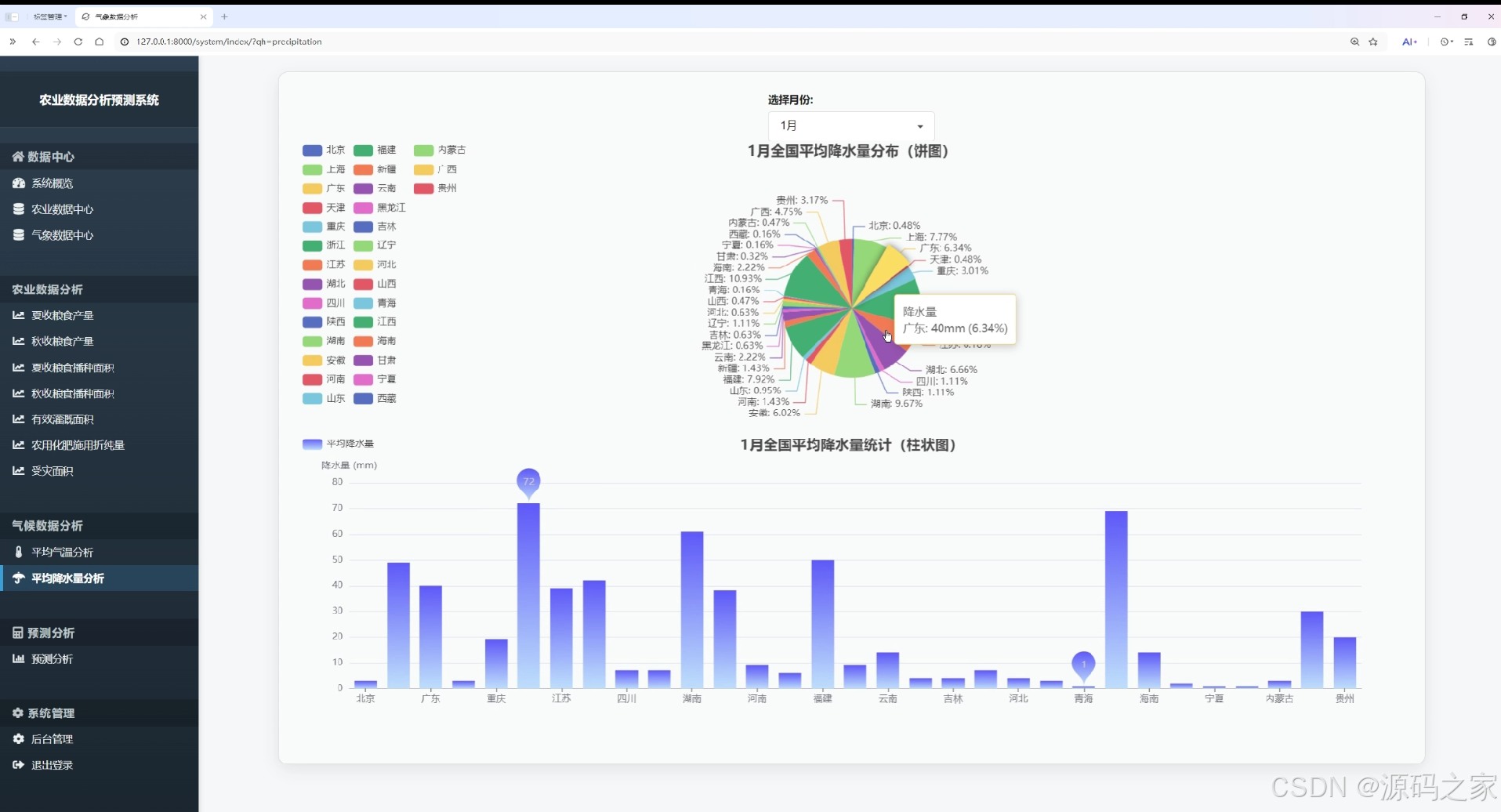Click the address bar URL field

coord(229,42)
